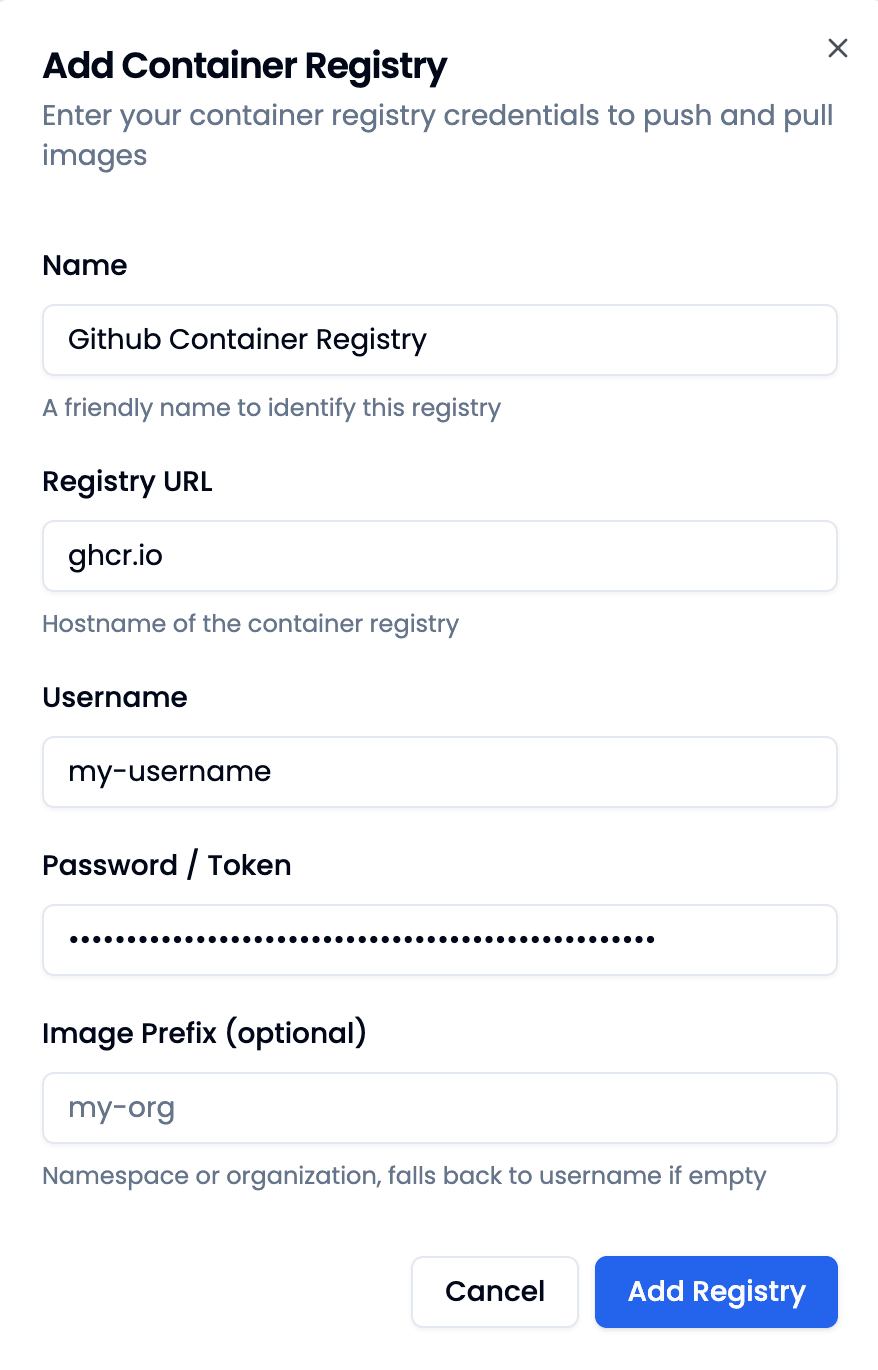
Task: Click the Image Prefix optional field
Action: pyautogui.click(x=439, y=1107)
